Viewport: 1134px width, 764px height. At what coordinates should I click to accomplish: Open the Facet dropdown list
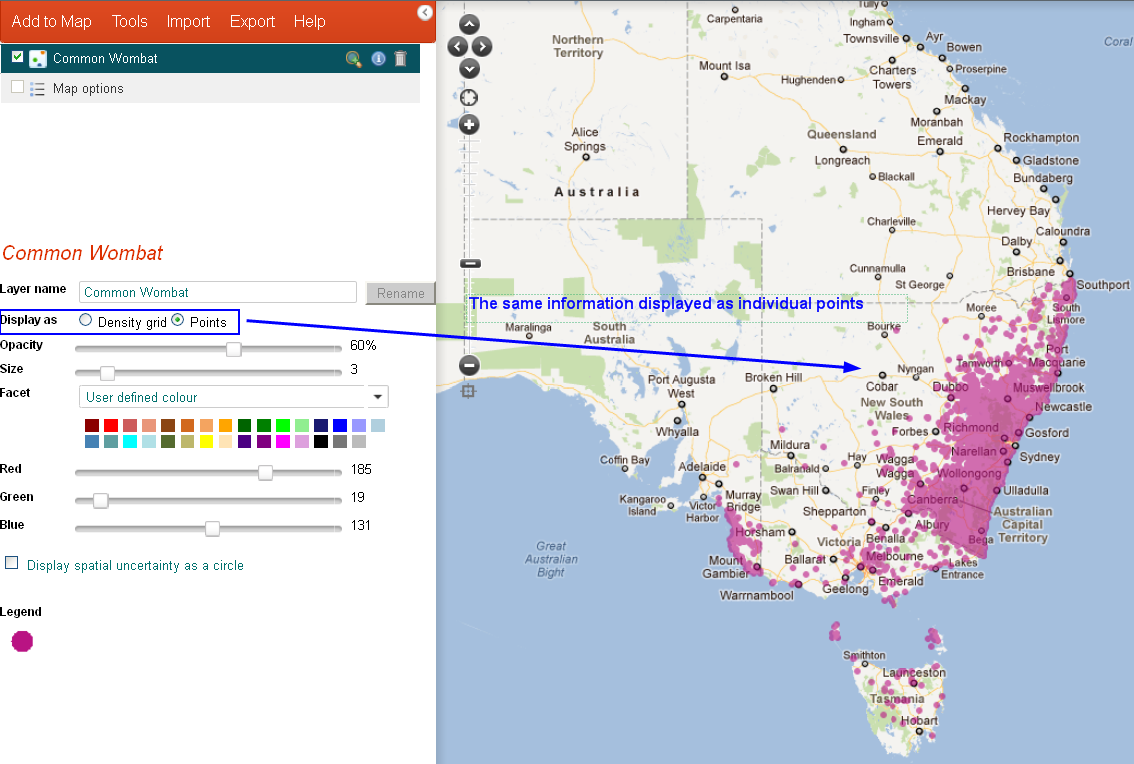pos(378,397)
